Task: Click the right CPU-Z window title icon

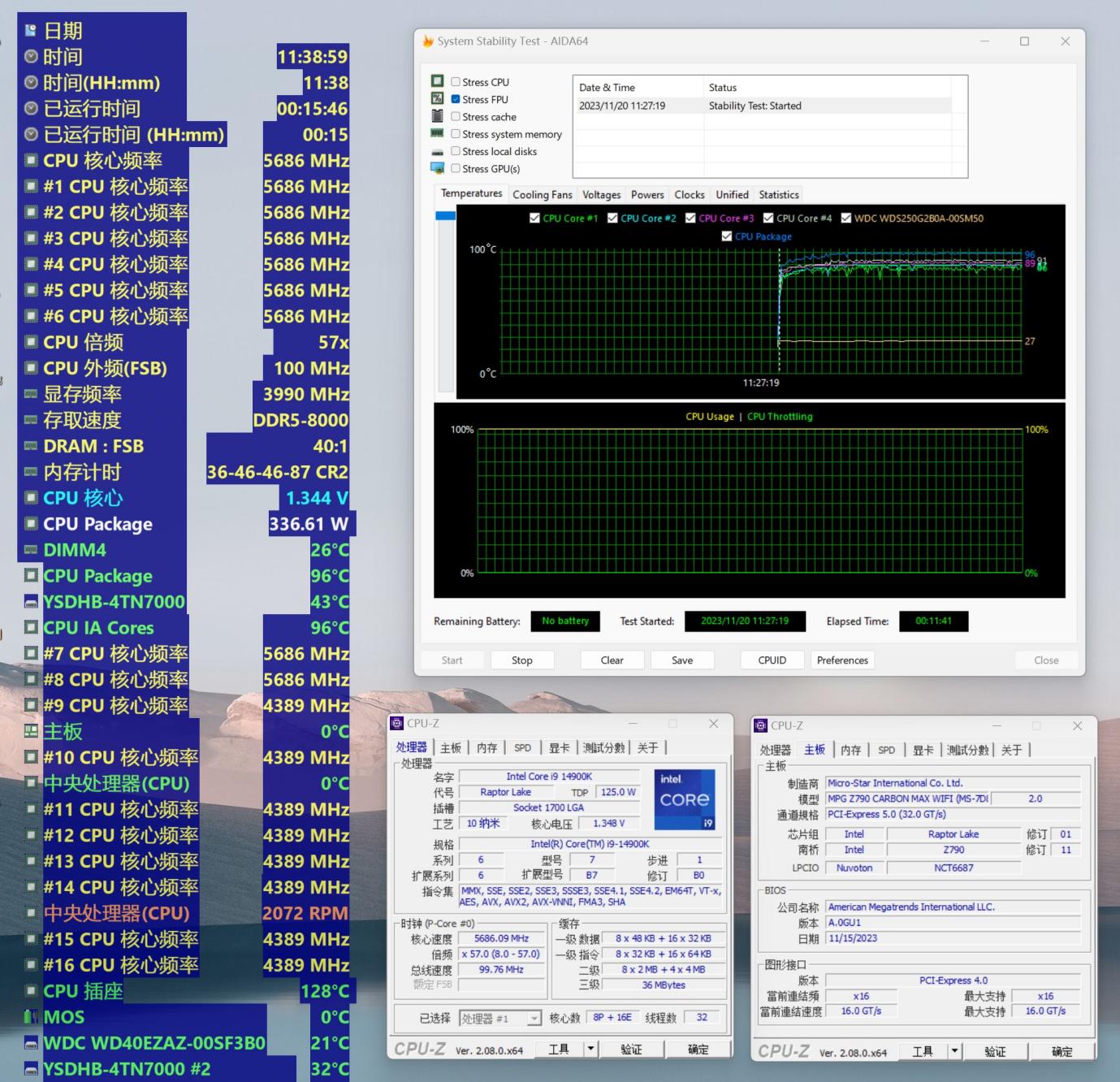Action: click(x=761, y=725)
